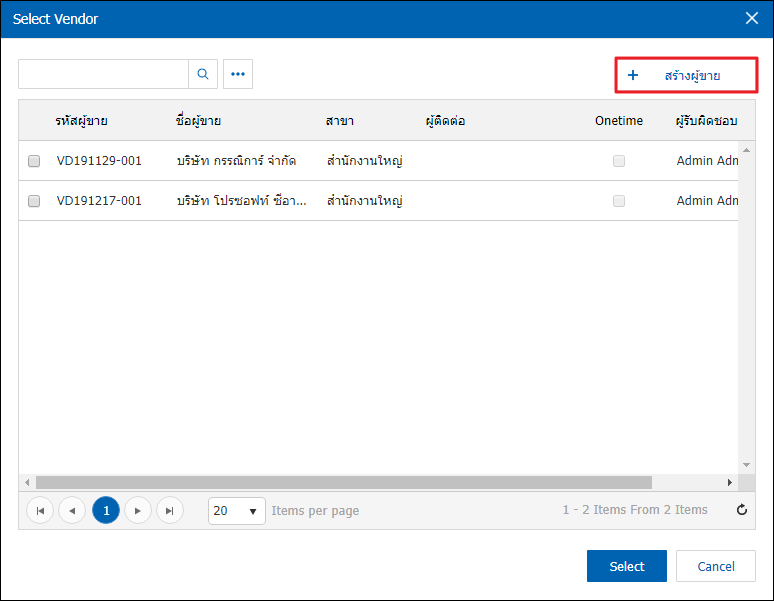Screen dimensions: 774x601
Task: Click in the vendor search input field
Action: coord(104,74)
